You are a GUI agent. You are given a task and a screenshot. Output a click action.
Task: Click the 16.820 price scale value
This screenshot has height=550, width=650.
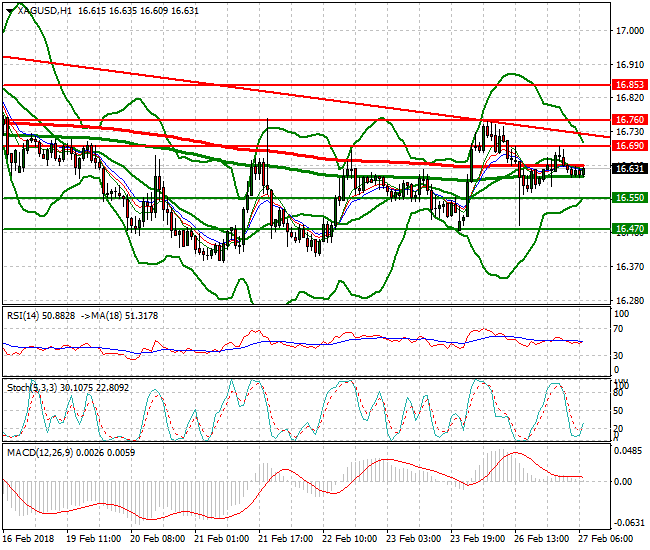pos(630,98)
